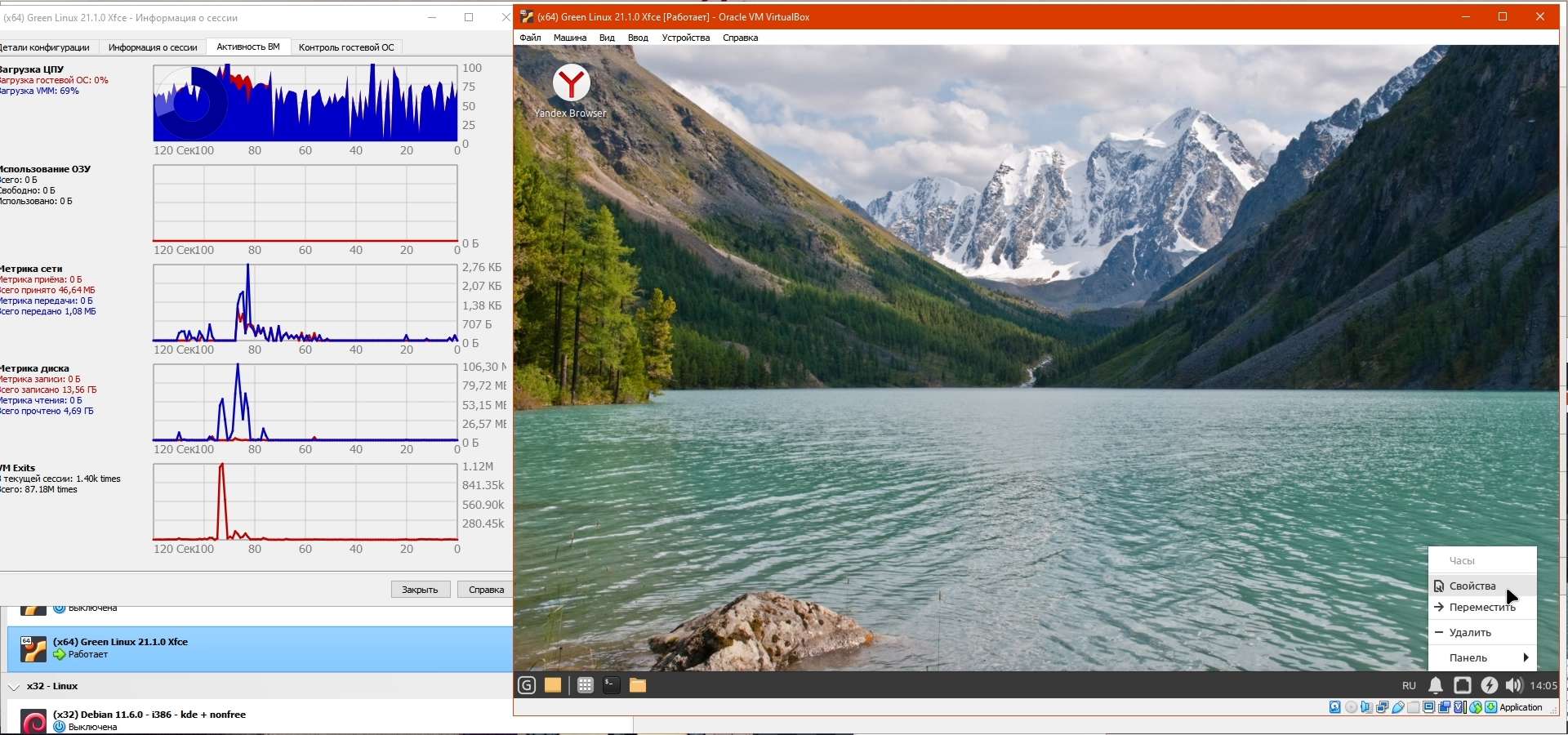Screen dimensions: 1568x735
Task: Open the Green Linux 'G' start menu
Action: (x=527, y=685)
